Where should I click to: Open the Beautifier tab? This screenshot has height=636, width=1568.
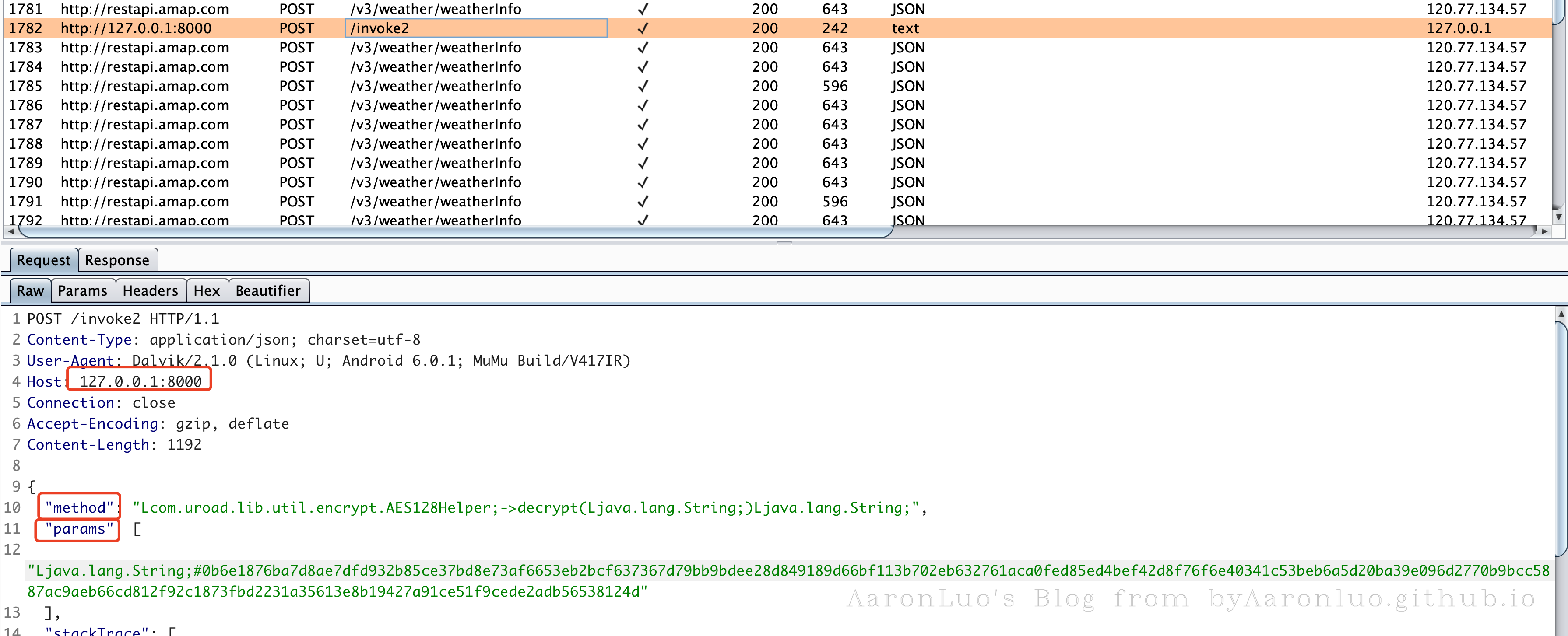[268, 290]
